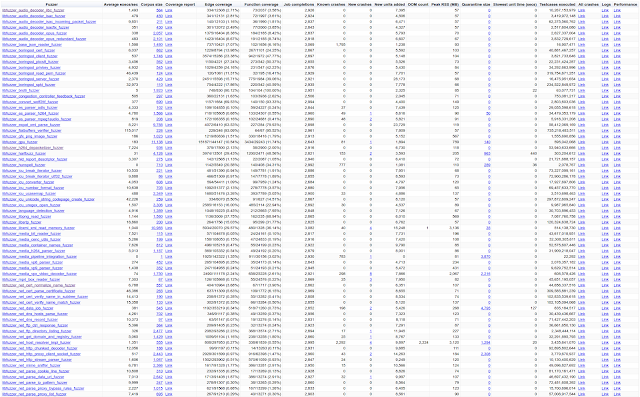Open the libfuzzer_gpu_fuzzer link

click(20, 142)
